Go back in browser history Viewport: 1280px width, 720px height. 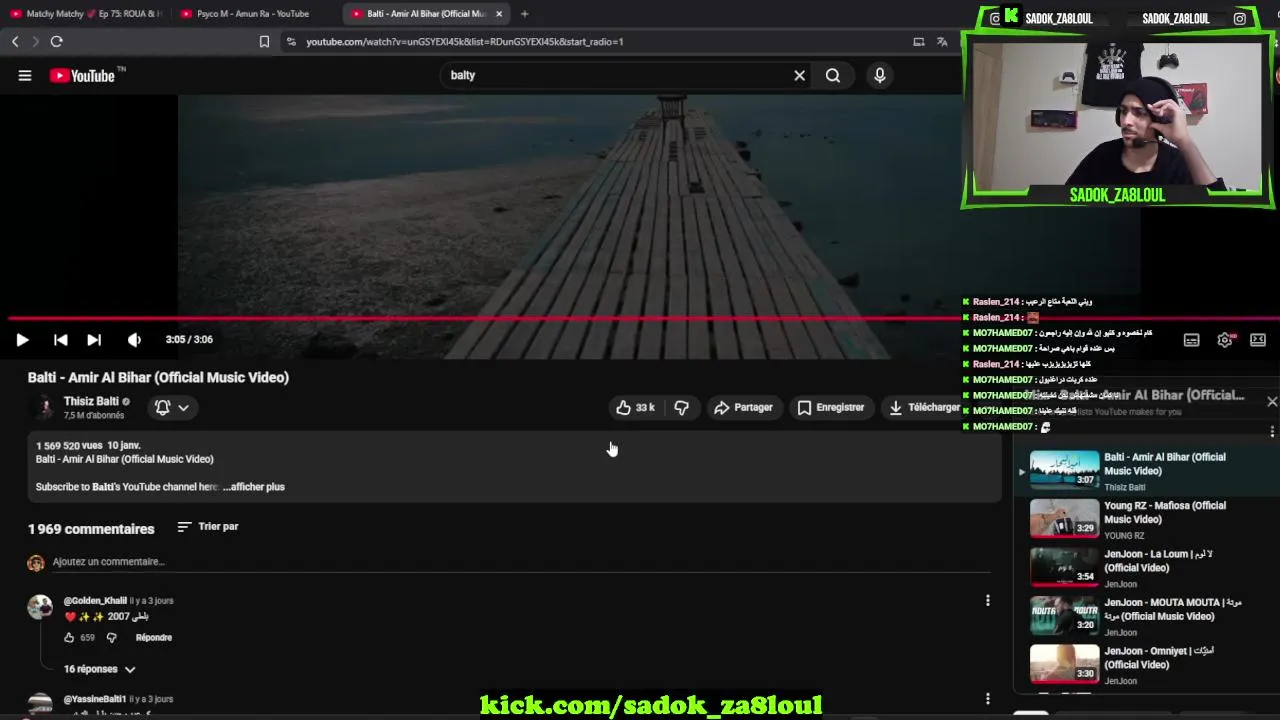(x=15, y=41)
